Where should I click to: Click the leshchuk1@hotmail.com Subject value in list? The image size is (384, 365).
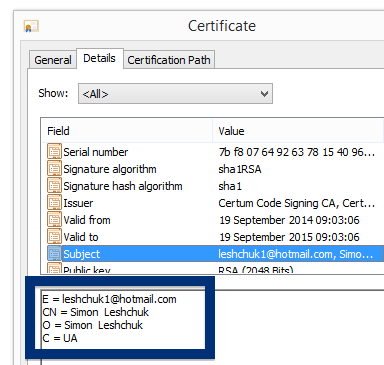pyautogui.click(x=295, y=254)
